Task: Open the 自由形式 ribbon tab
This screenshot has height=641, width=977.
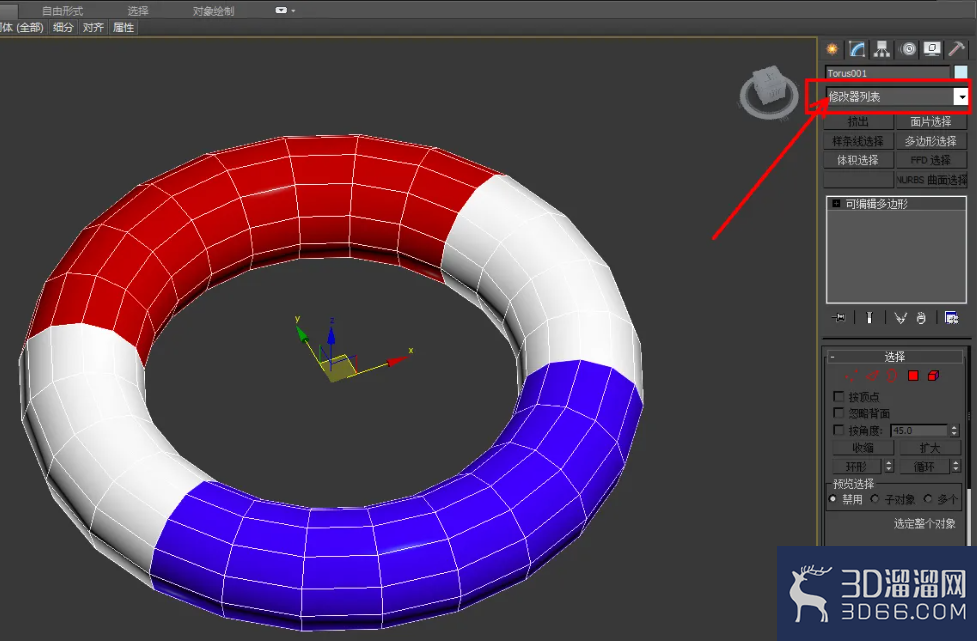Action: [x=62, y=11]
